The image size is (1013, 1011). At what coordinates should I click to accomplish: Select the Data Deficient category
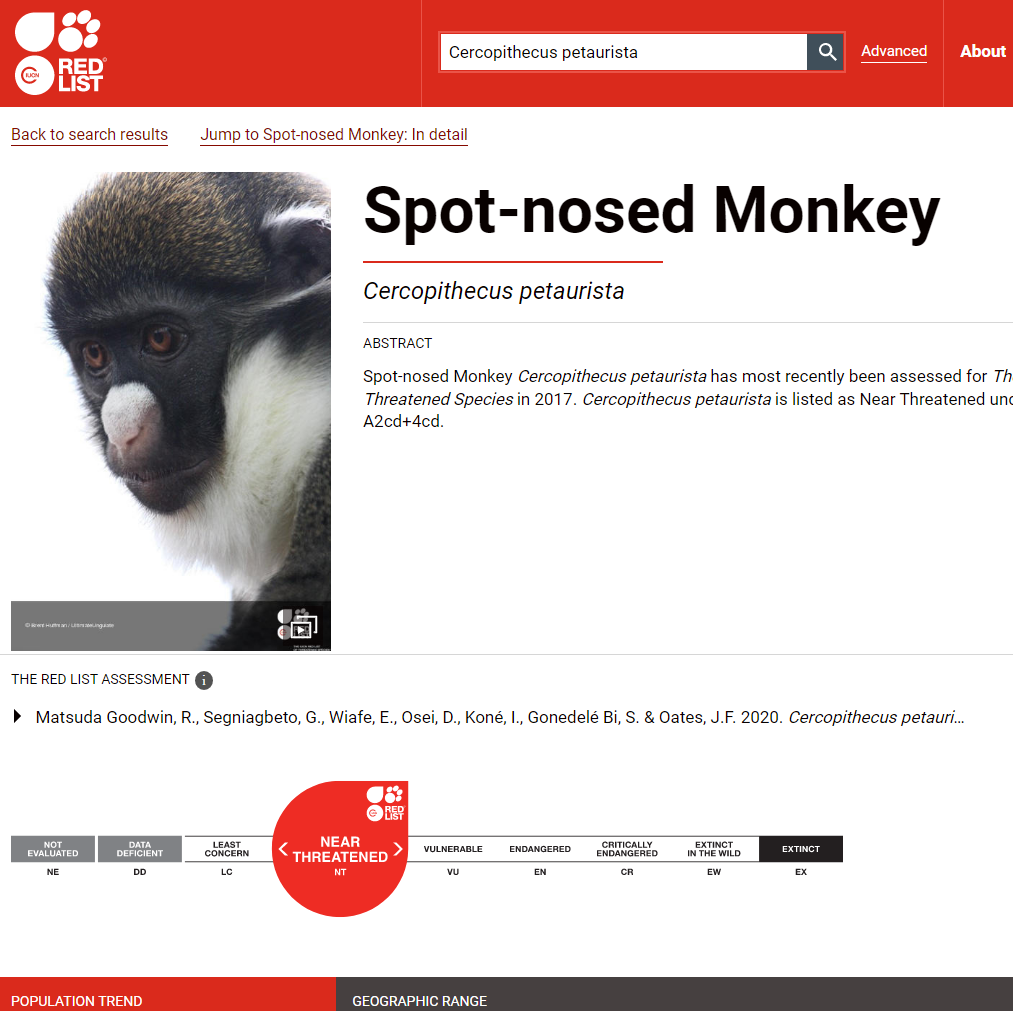140,849
